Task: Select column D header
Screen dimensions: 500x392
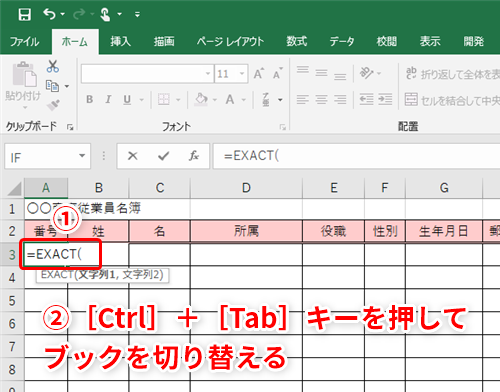Action: pos(246,188)
